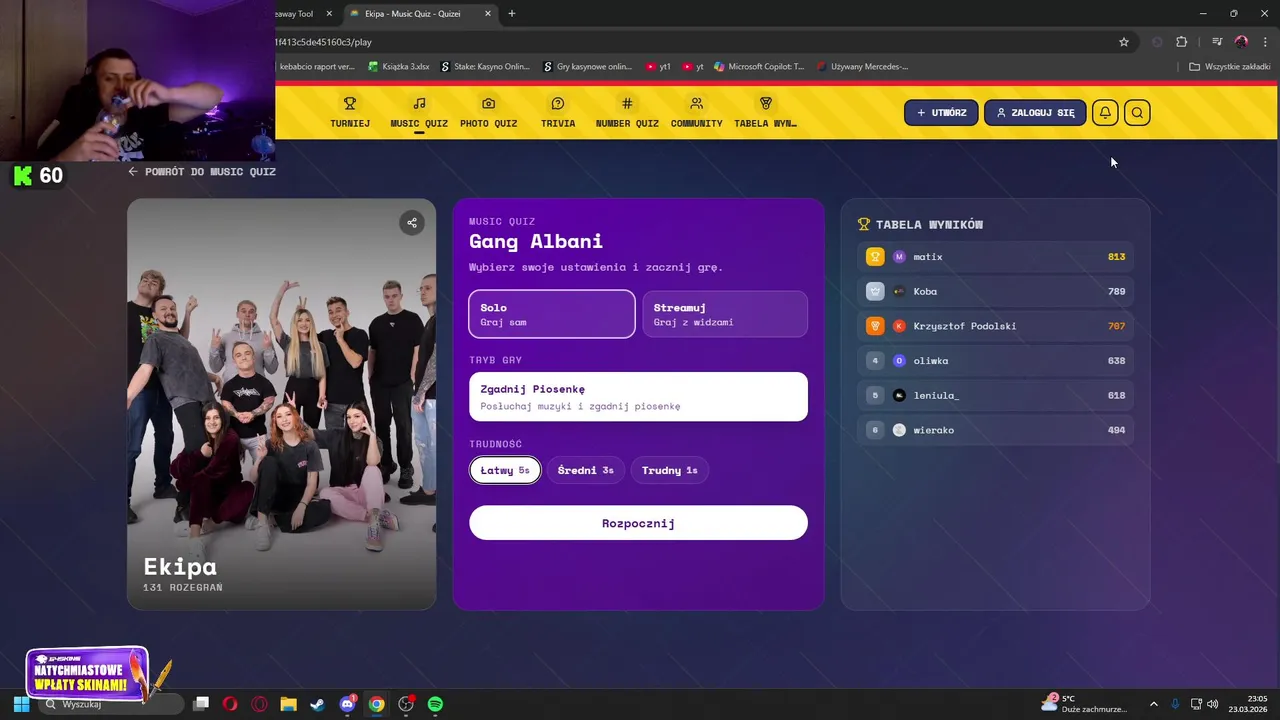The width and height of the screenshot is (1280, 720).
Task: Open the Number Quiz section
Action: click(x=627, y=112)
